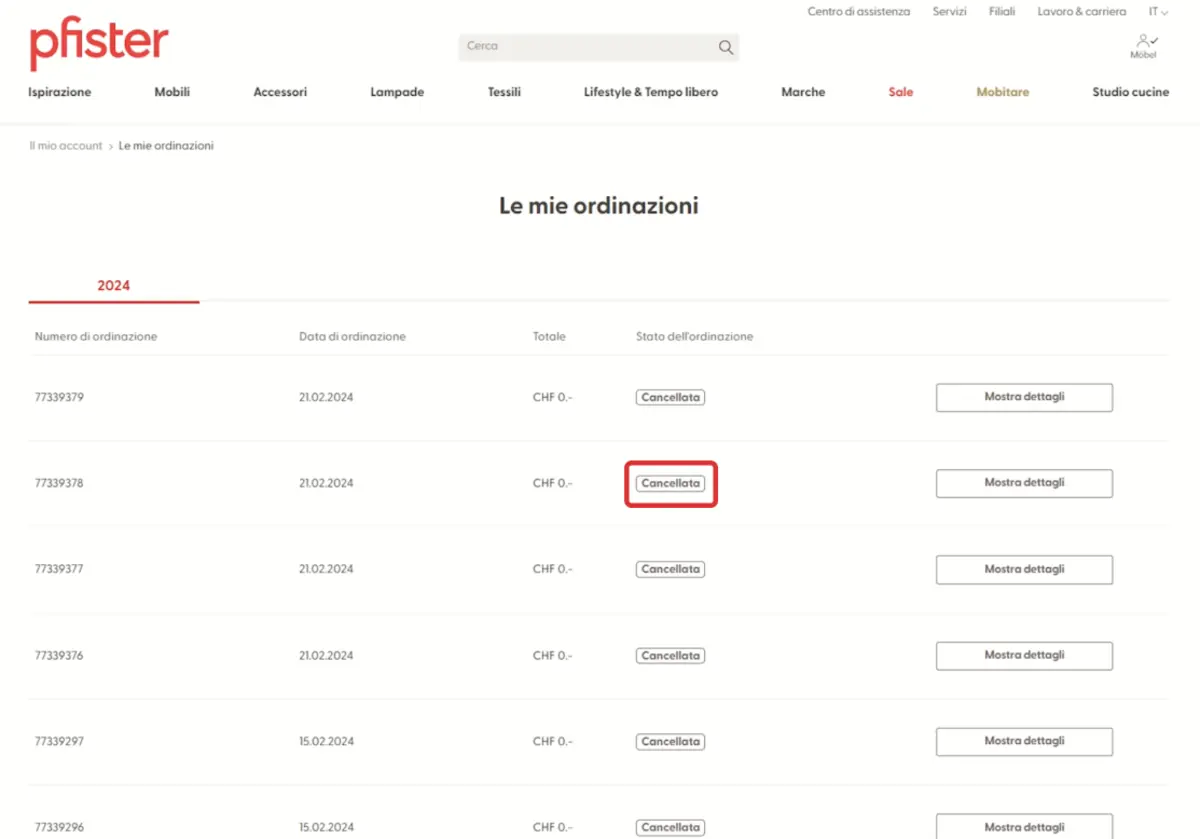Show details for order 77339297
This screenshot has width=1200, height=839.
[1024, 742]
